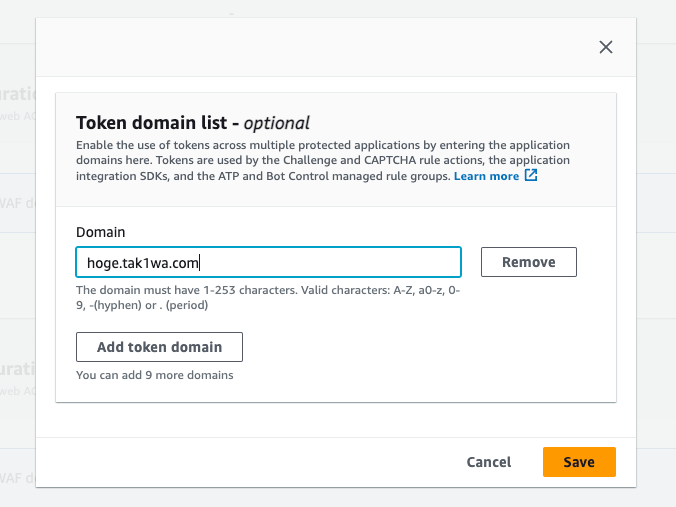Click dimmed page background left of dialog
The width and height of the screenshot is (676, 507).
pyautogui.click(x=17, y=276)
